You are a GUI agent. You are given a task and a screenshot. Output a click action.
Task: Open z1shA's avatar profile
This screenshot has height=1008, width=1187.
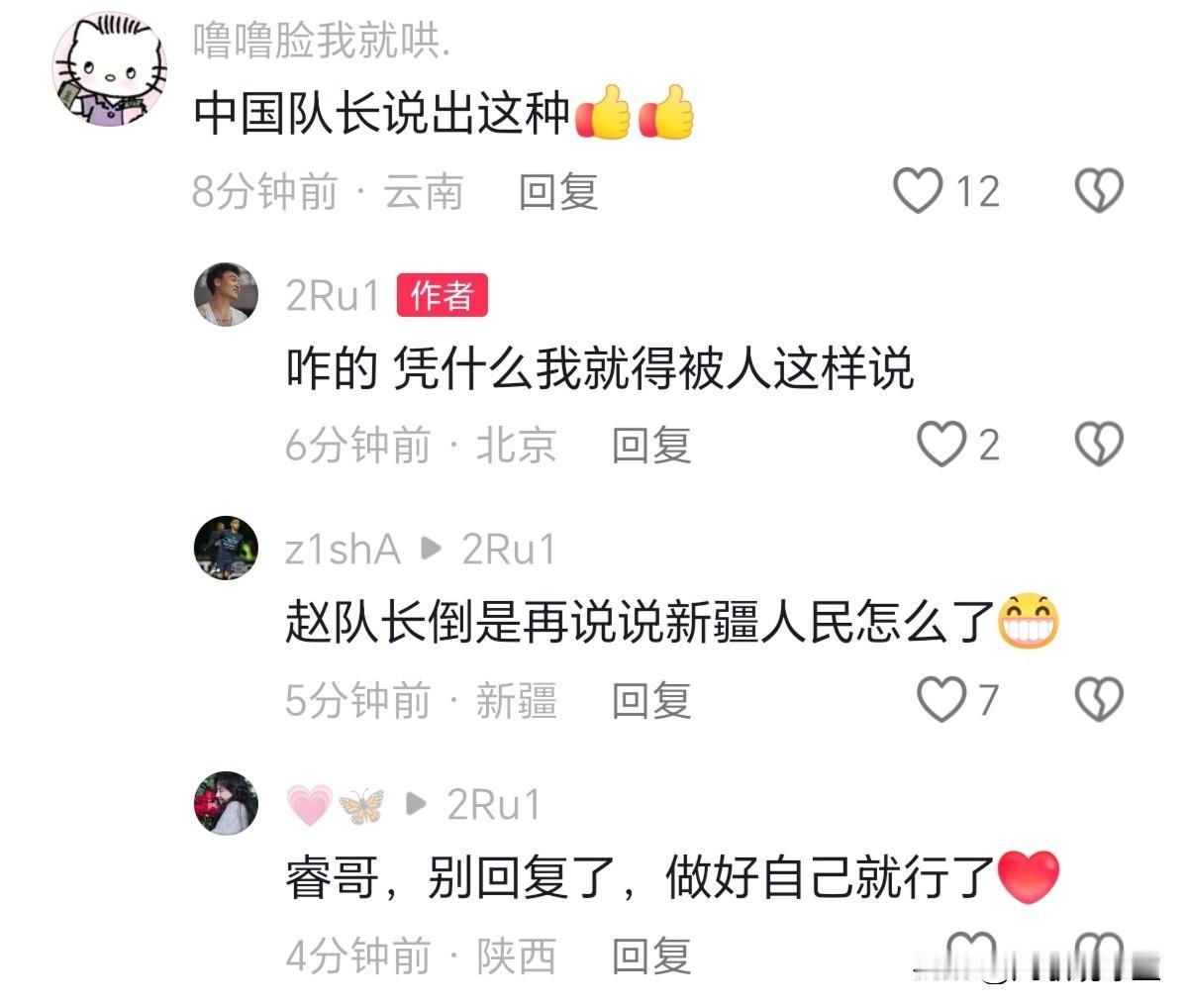226,549
